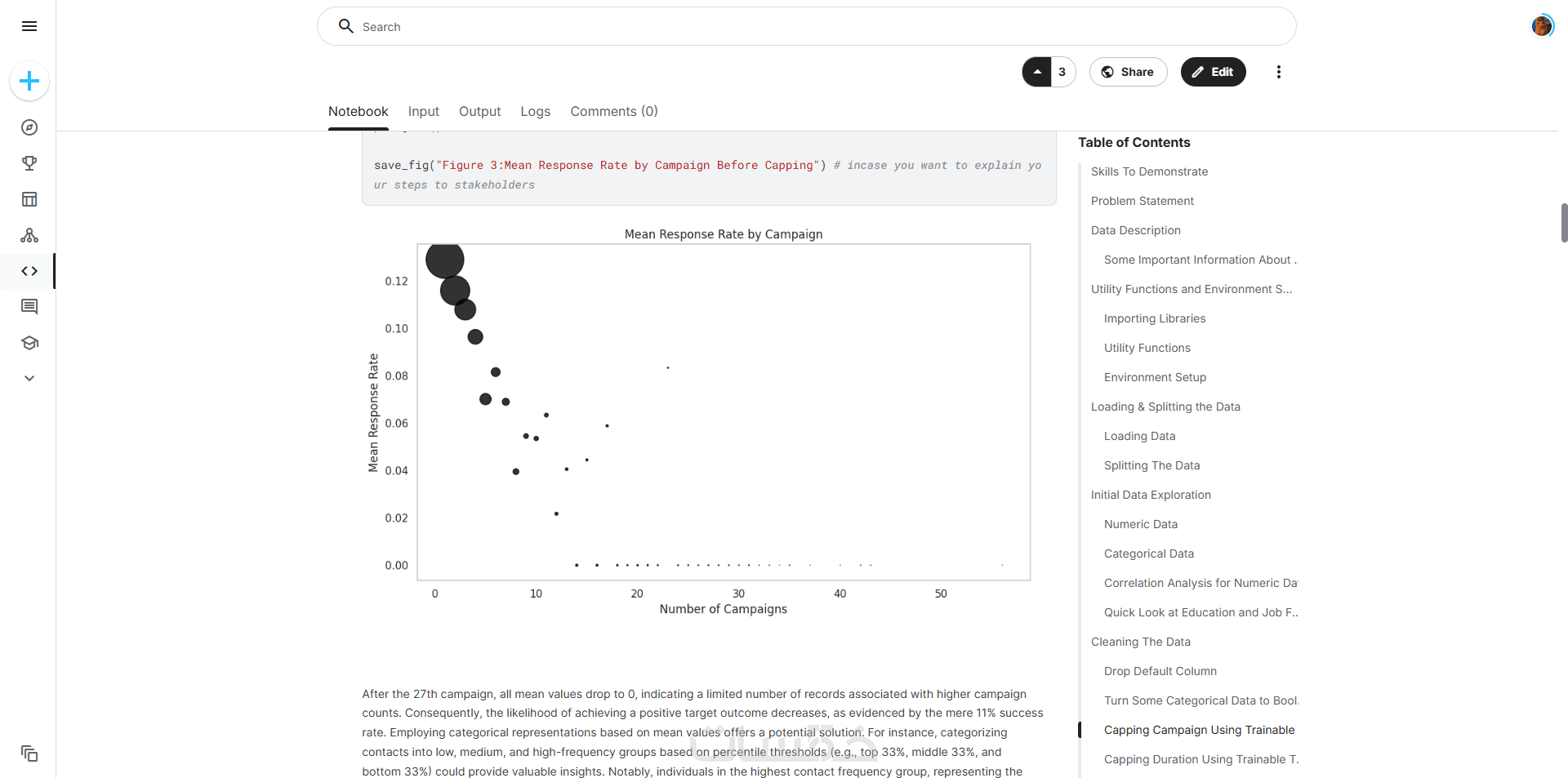The width and height of the screenshot is (1568, 778).
Task: Upvote this notebook
Action: tap(1037, 72)
